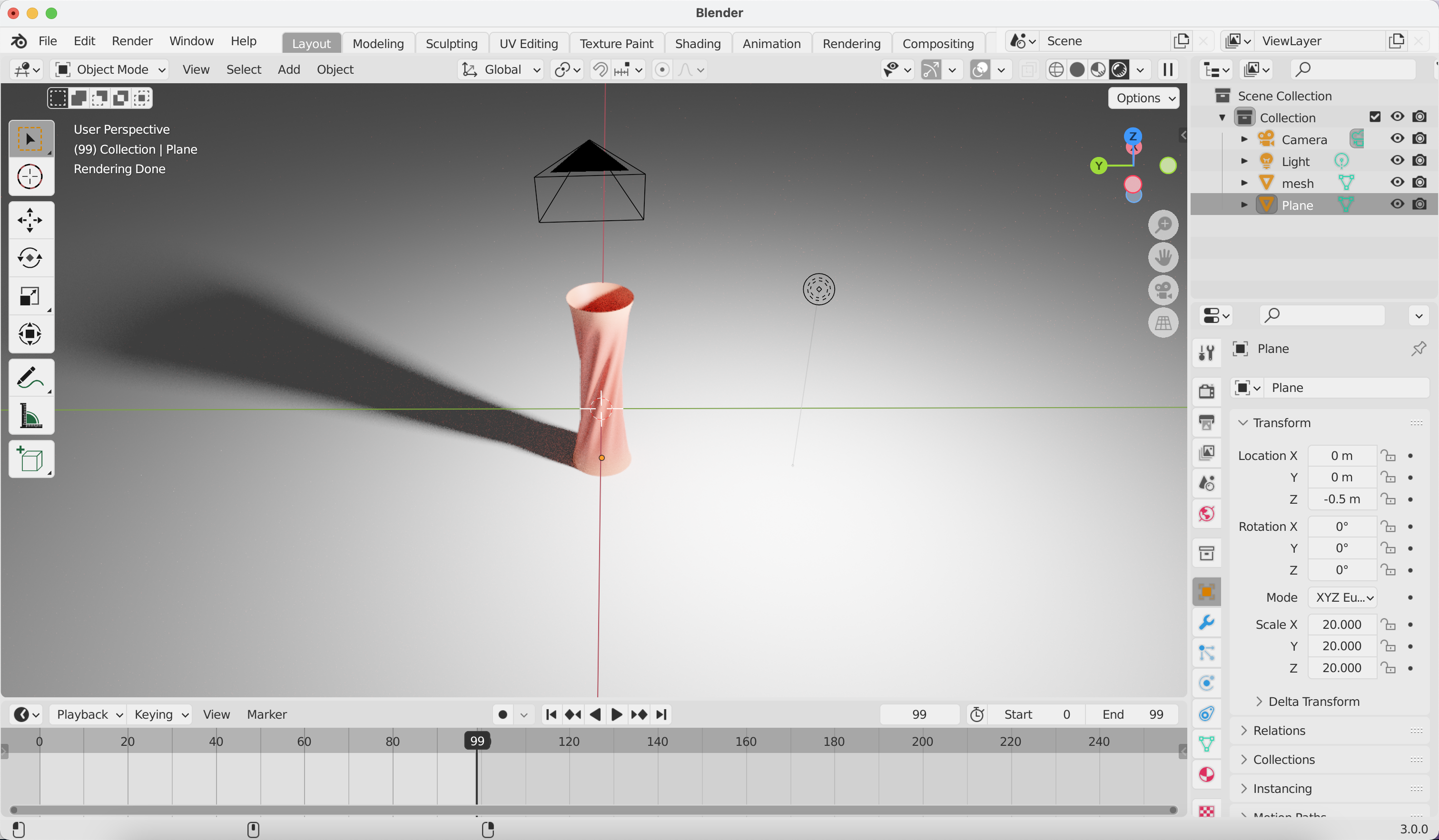Open the Modifiers wrench tab
Screen dimensions: 1439x840
pyautogui.click(x=1207, y=622)
